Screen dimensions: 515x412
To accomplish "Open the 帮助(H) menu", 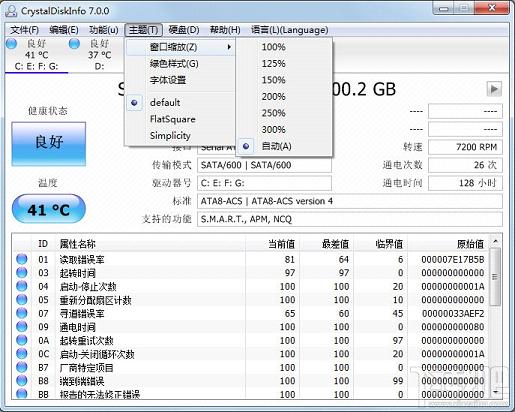I will coord(225,30).
